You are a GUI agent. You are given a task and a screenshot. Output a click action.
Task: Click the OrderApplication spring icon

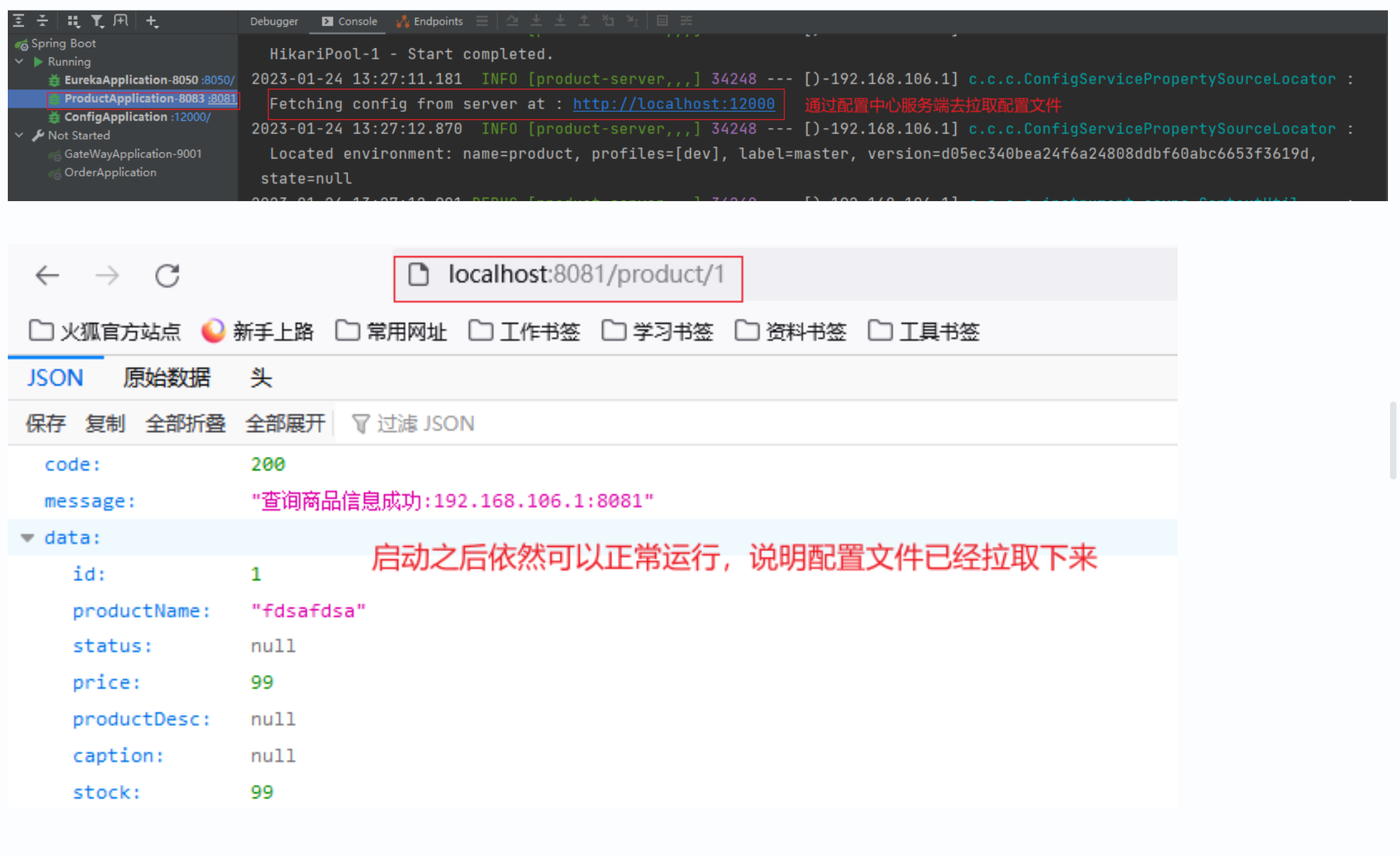[x=54, y=173]
